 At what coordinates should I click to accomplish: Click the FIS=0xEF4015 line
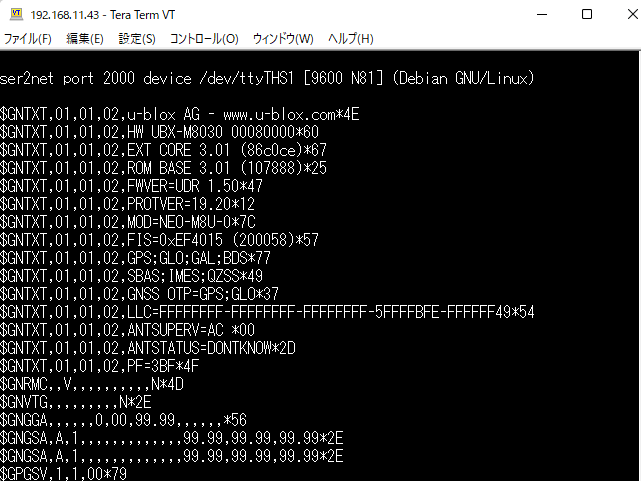point(159,240)
